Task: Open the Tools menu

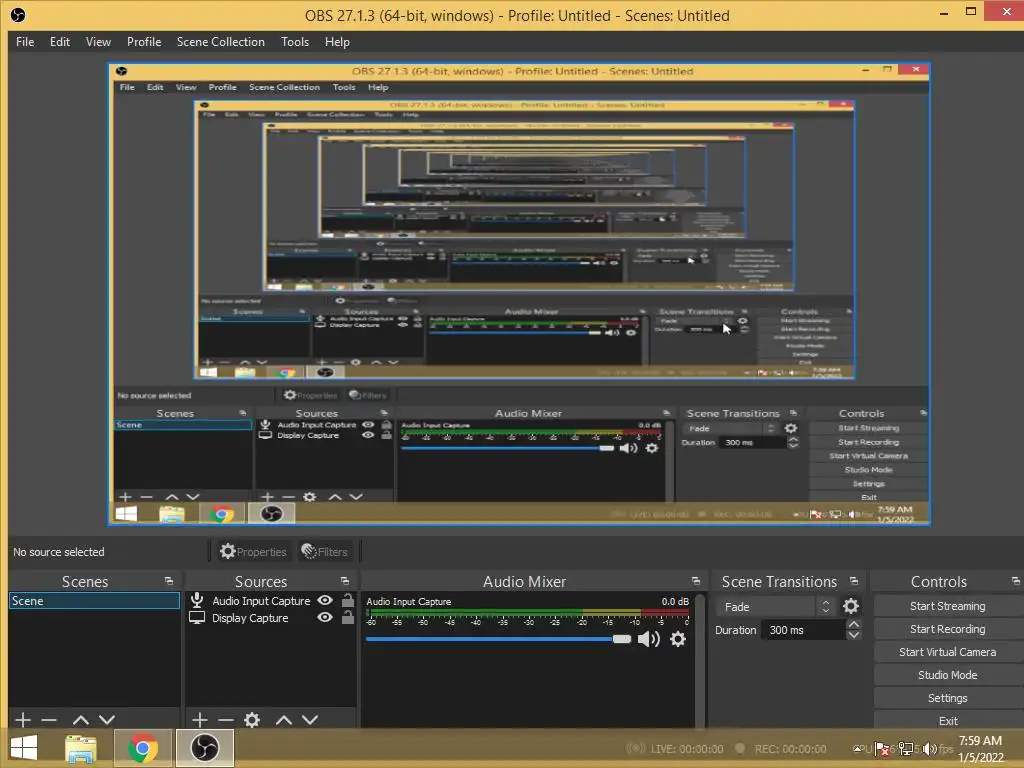Action: 295,42
